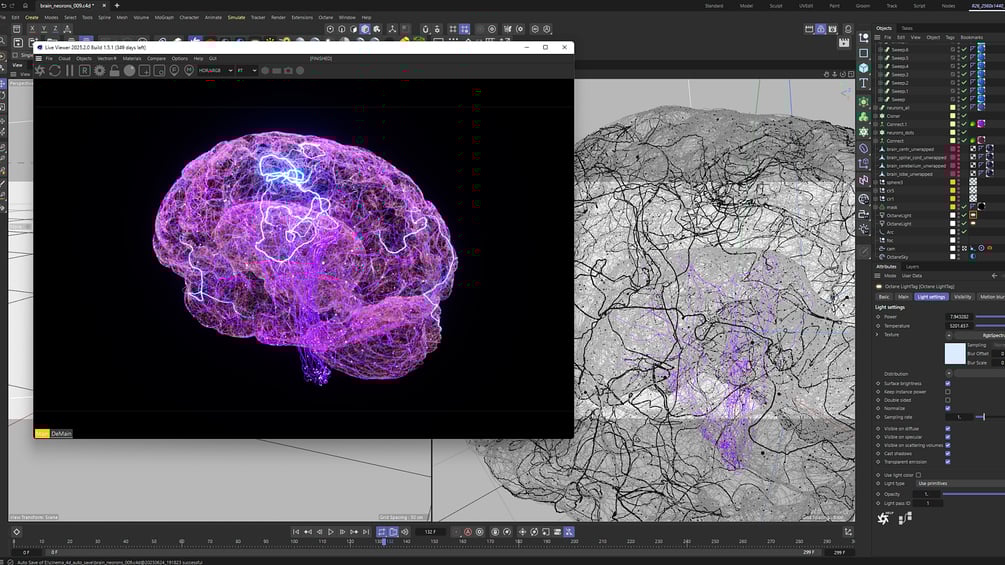Open the HDR/sRGB color space dropdown

pyautogui.click(x=215, y=70)
